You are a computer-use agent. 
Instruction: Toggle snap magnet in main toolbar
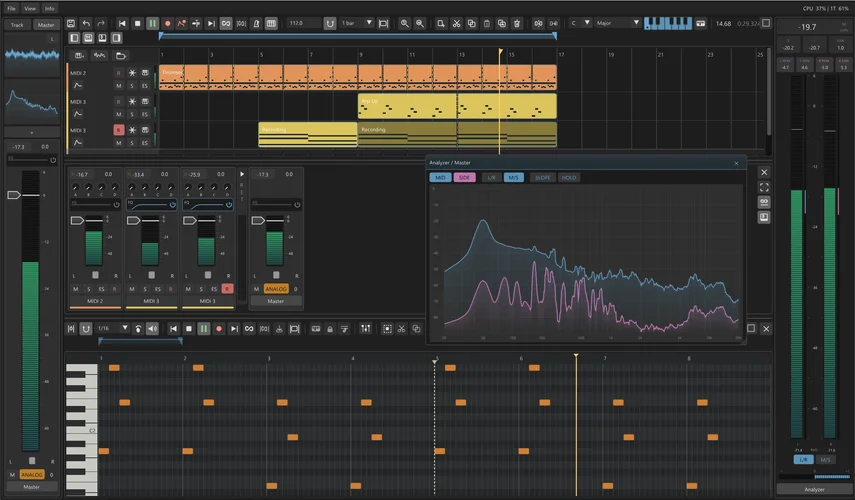coord(330,23)
